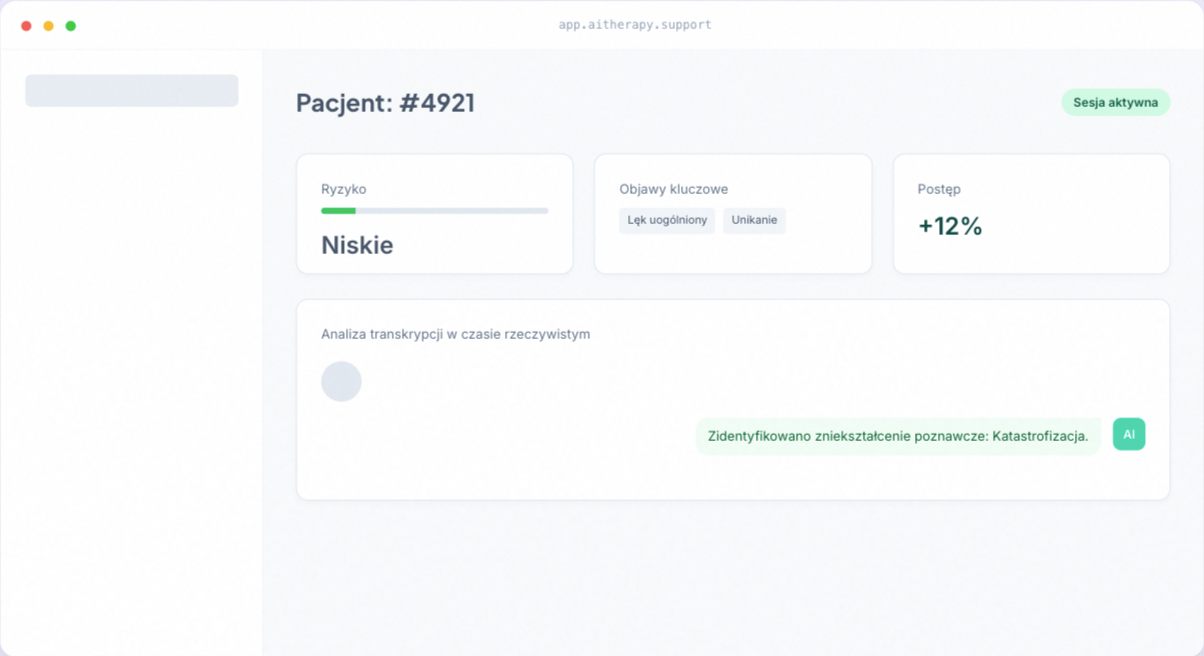Toggle the Sesja aktywna status badge

(1115, 102)
